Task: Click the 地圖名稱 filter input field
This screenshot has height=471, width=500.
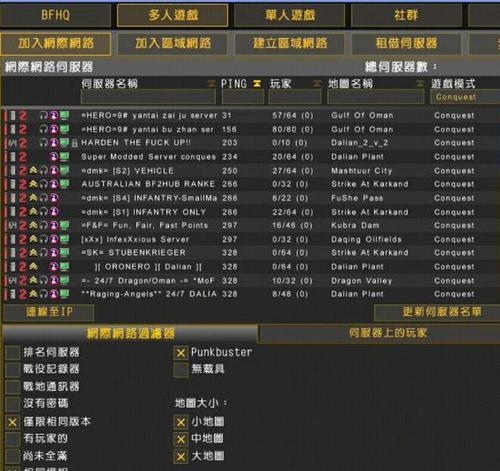Action: coord(376,97)
